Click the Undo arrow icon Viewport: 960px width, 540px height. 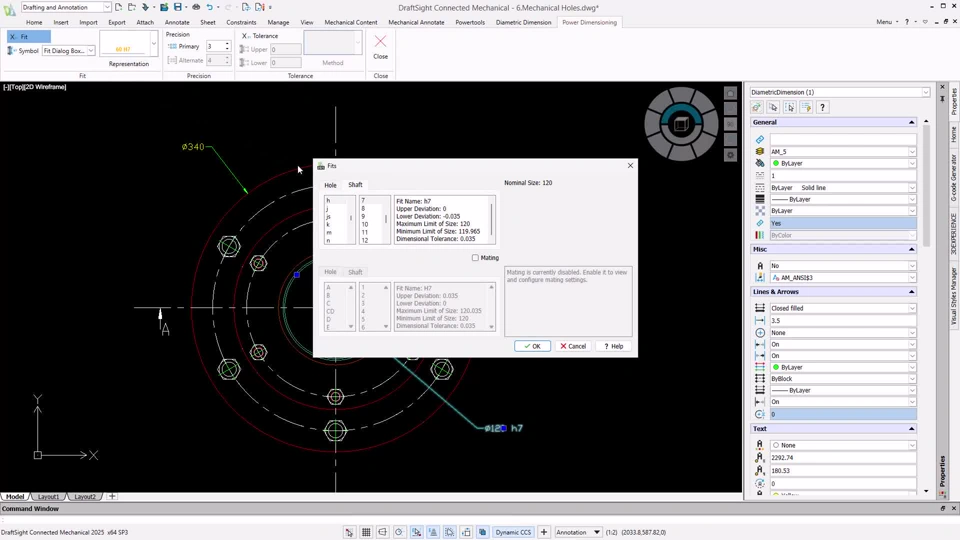(209, 7)
